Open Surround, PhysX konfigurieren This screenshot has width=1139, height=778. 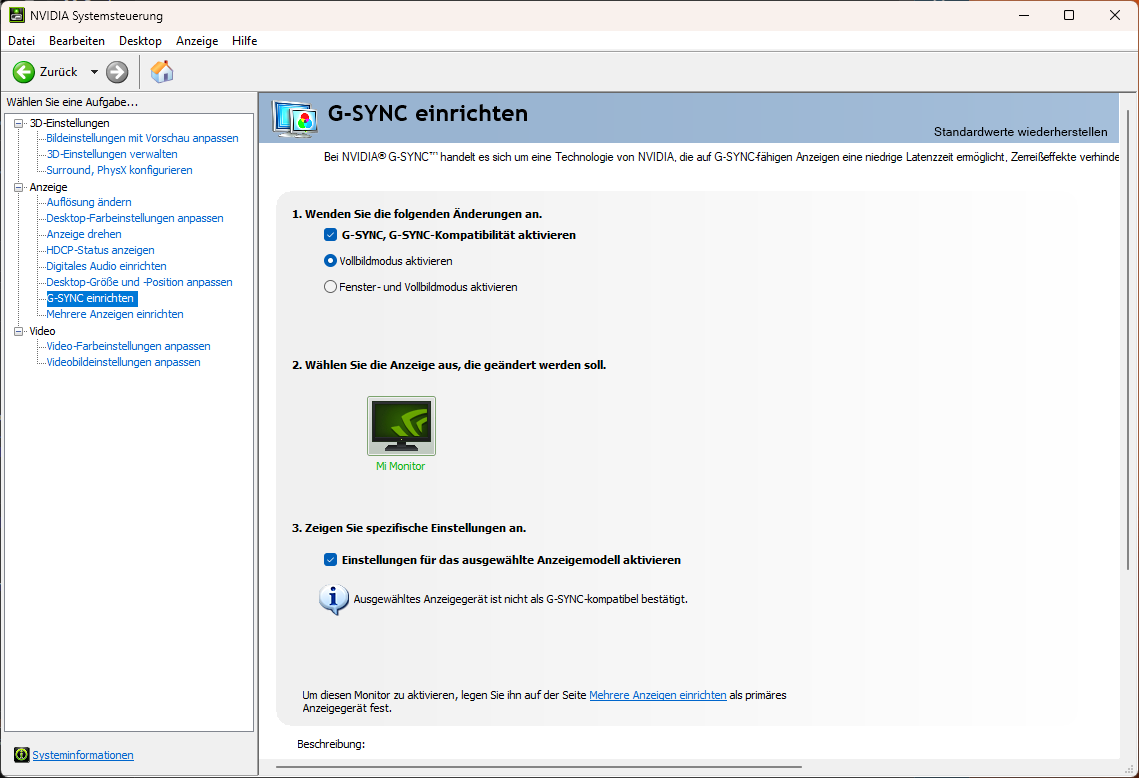pyautogui.click(x=119, y=170)
